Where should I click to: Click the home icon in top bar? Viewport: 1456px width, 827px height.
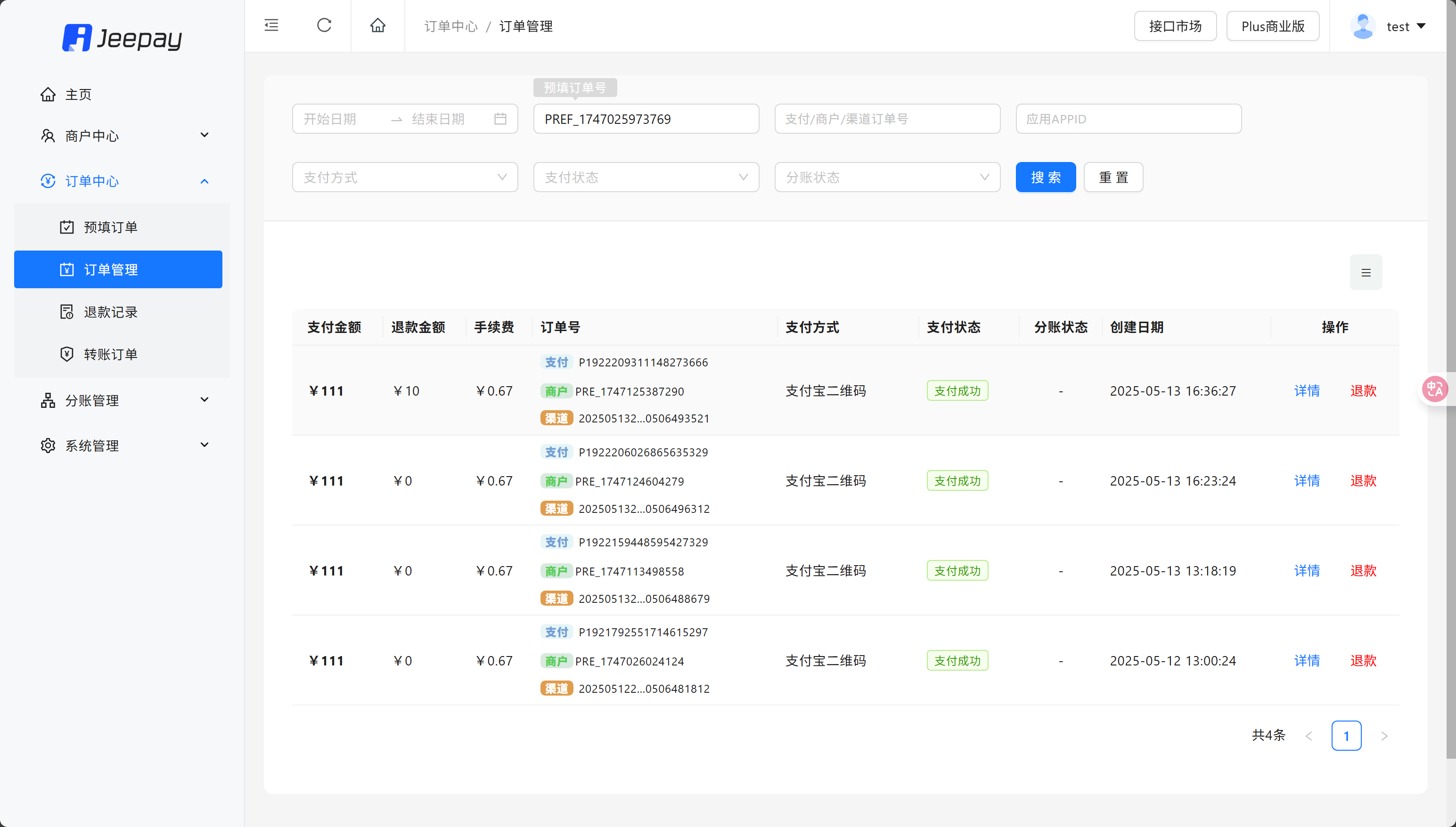tap(378, 25)
